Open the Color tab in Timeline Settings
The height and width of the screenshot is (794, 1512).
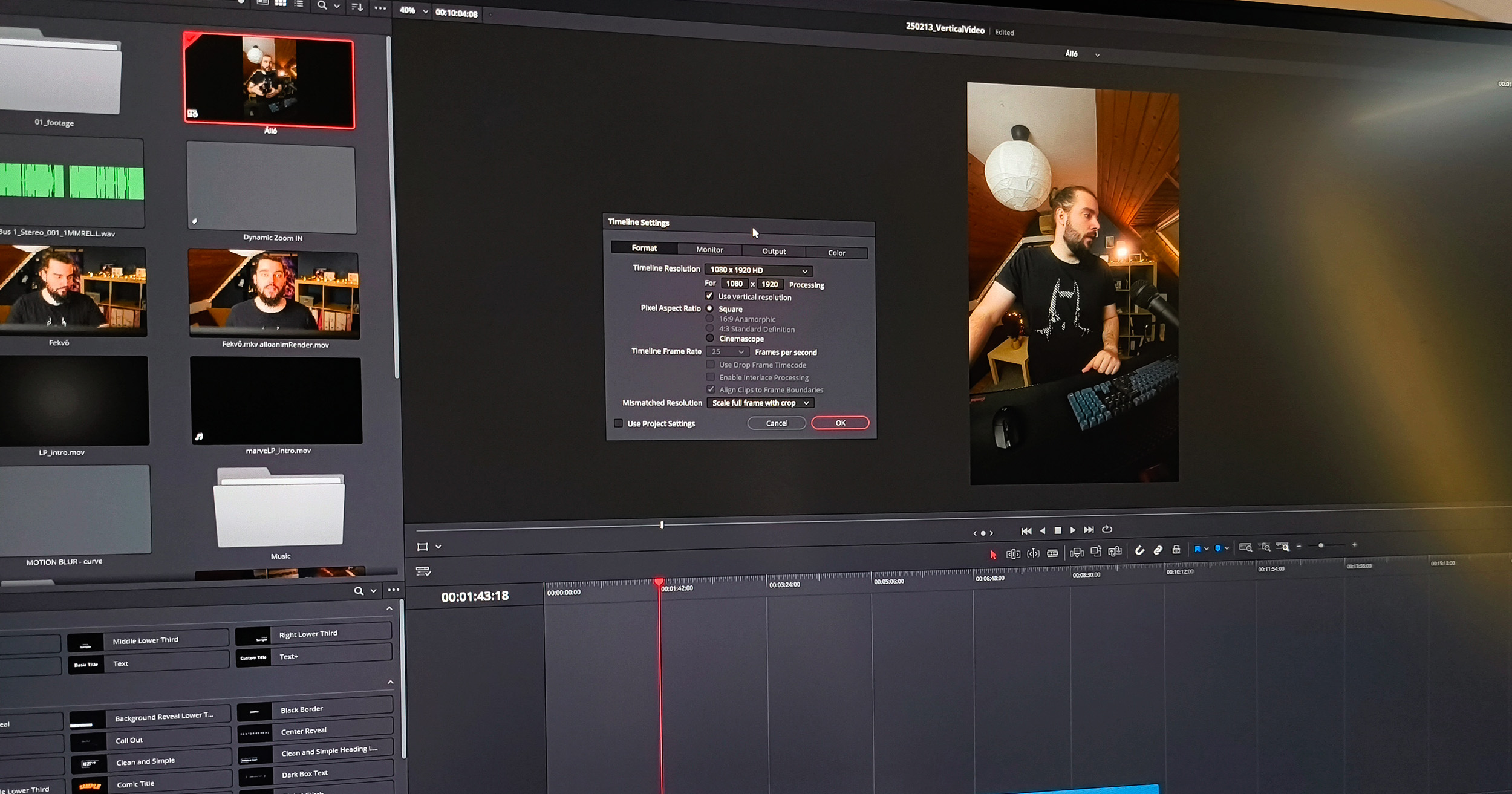pos(836,253)
